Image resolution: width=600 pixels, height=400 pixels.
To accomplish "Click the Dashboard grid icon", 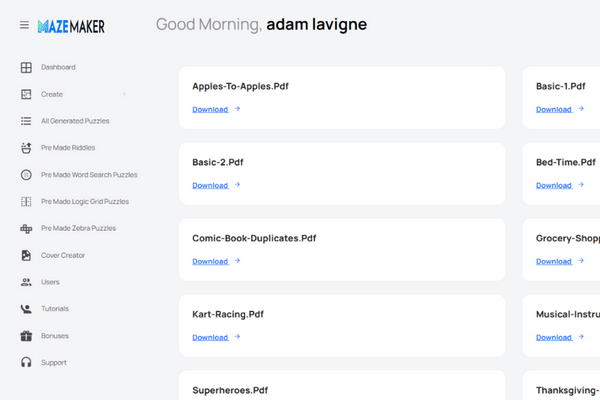I will click(26, 67).
